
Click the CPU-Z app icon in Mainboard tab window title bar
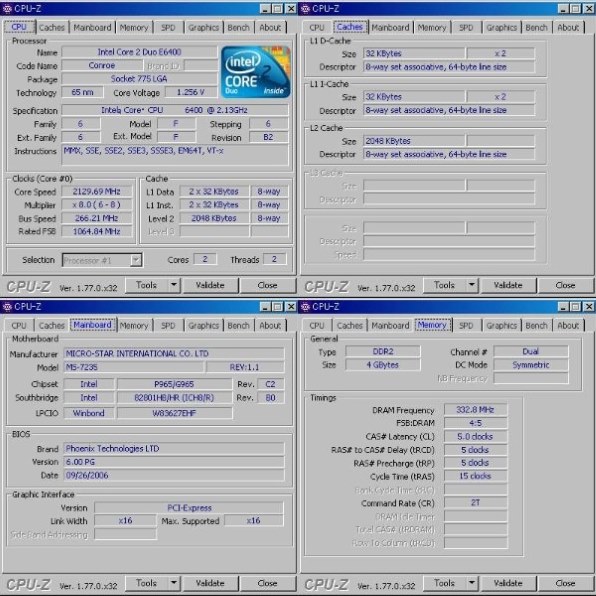pos(7,307)
